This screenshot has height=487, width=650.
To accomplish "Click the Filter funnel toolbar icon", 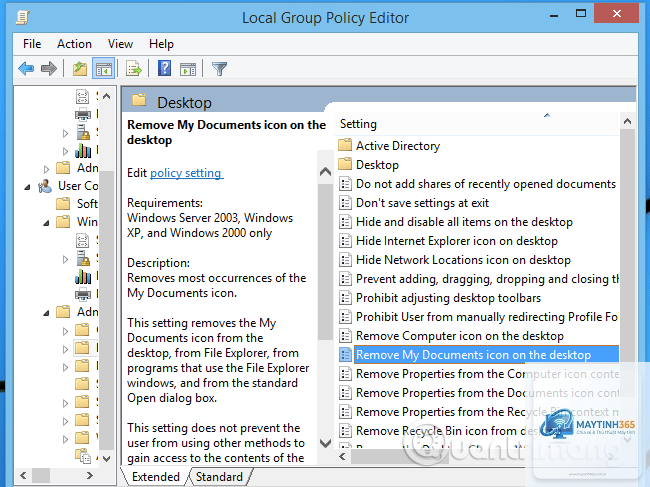I will (219, 68).
